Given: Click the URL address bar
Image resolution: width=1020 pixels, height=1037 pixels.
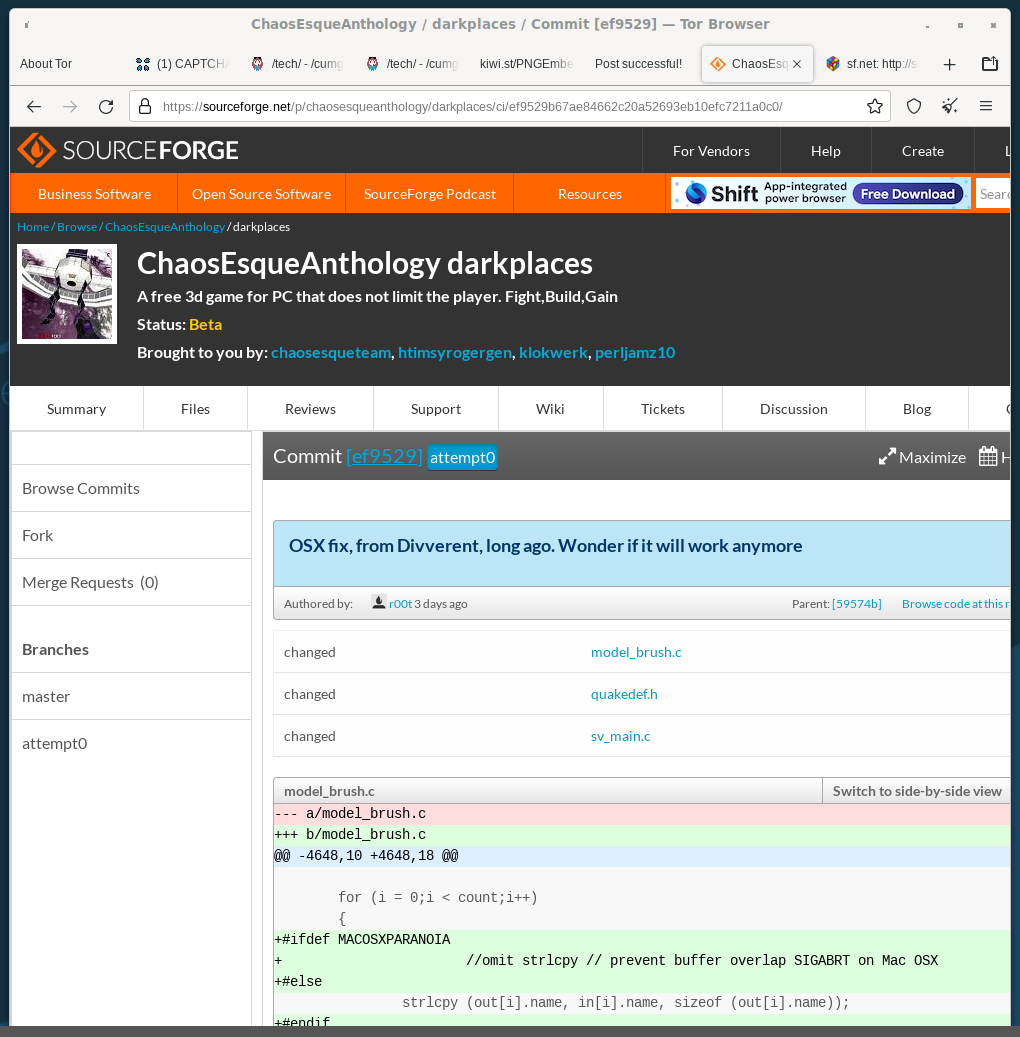Looking at the screenshot, I should [x=509, y=106].
